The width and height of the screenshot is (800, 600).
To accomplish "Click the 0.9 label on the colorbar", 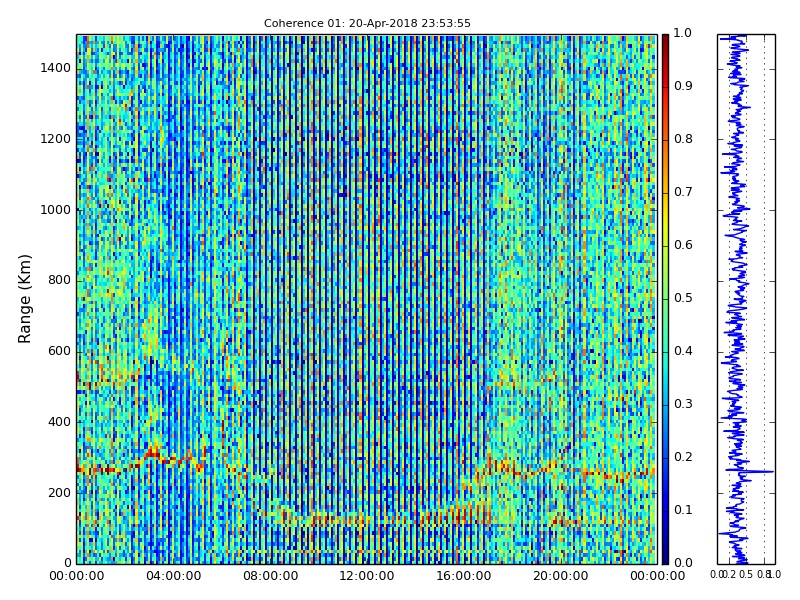I will click(x=683, y=86).
